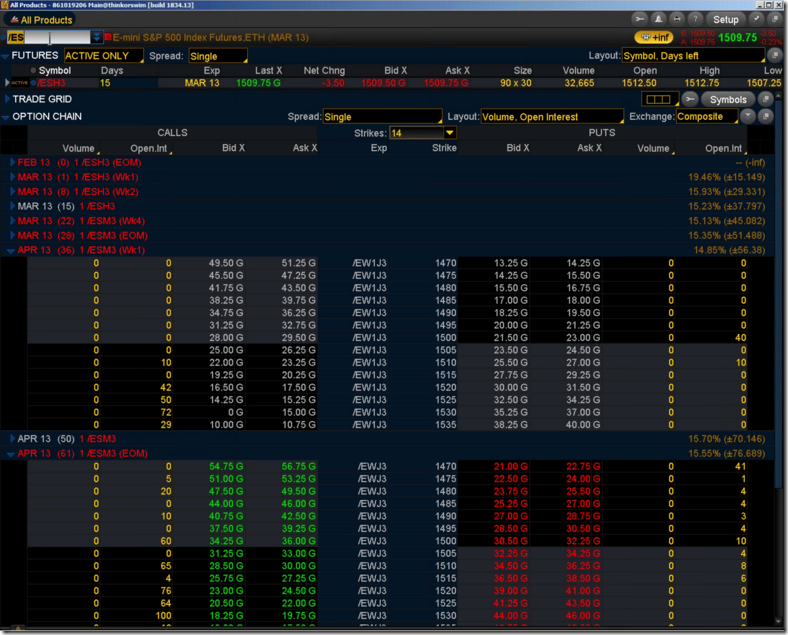Click the All Products tab
The height and width of the screenshot is (635, 788).
(41, 20)
